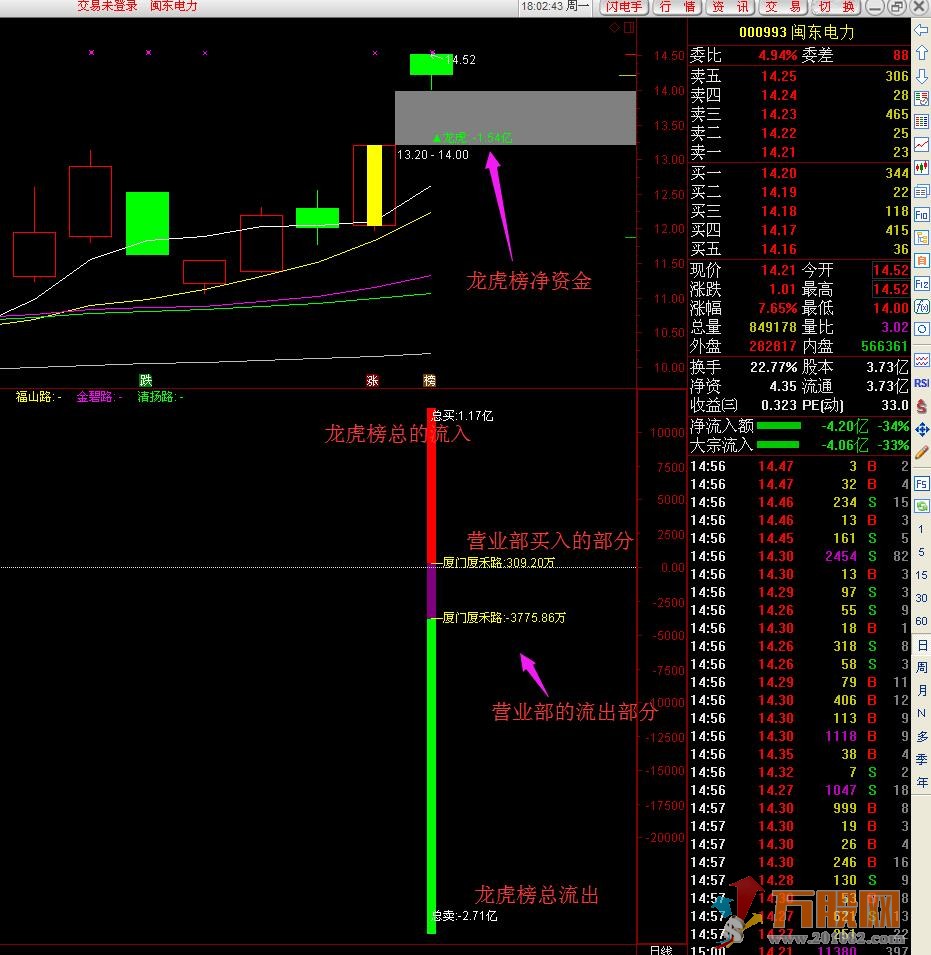The width and height of the screenshot is (931, 955).
Task: Open the 资讯 news menu
Action: (x=731, y=7)
